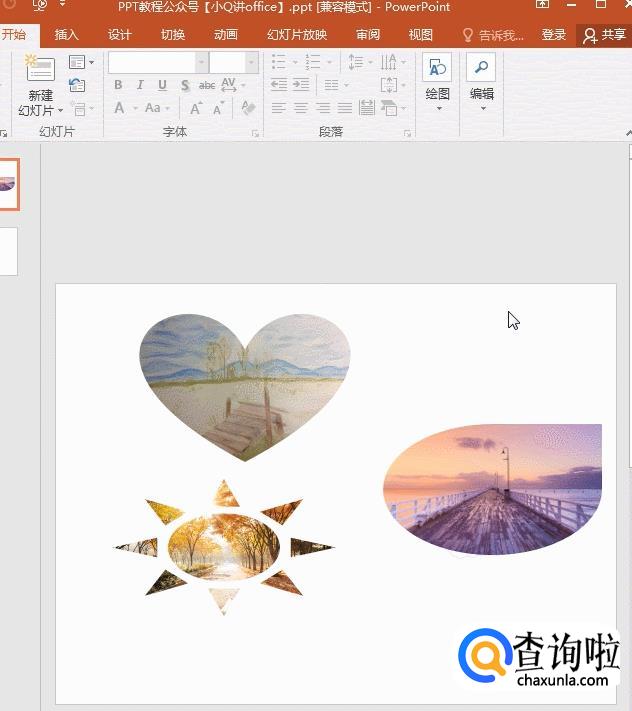Open the Editing (编辑) group
The width and height of the screenshot is (632, 711).
pos(481,82)
